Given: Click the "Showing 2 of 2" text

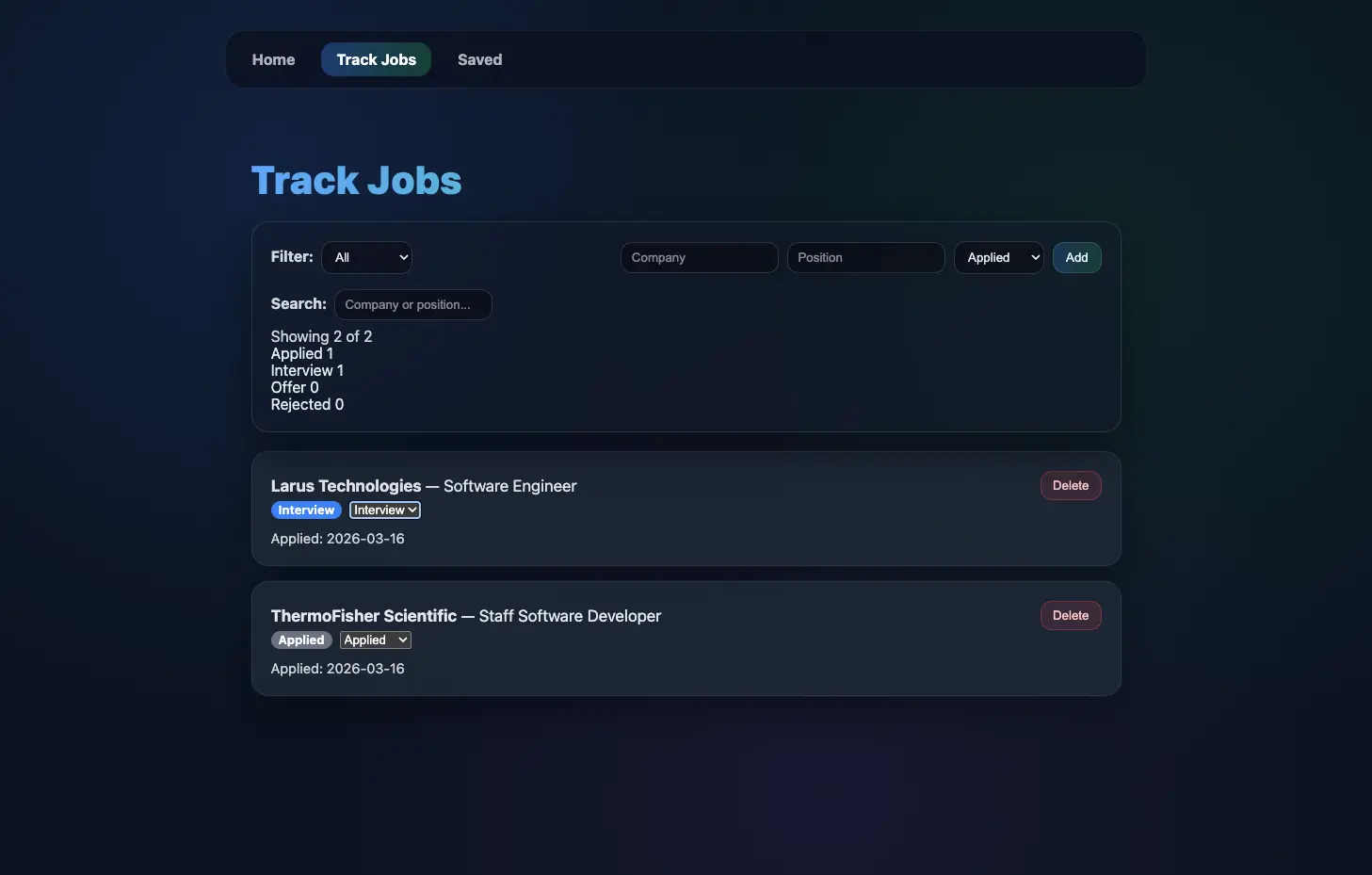Looking at the screenshot, I should pyautogui.click(x=321, y=336).
